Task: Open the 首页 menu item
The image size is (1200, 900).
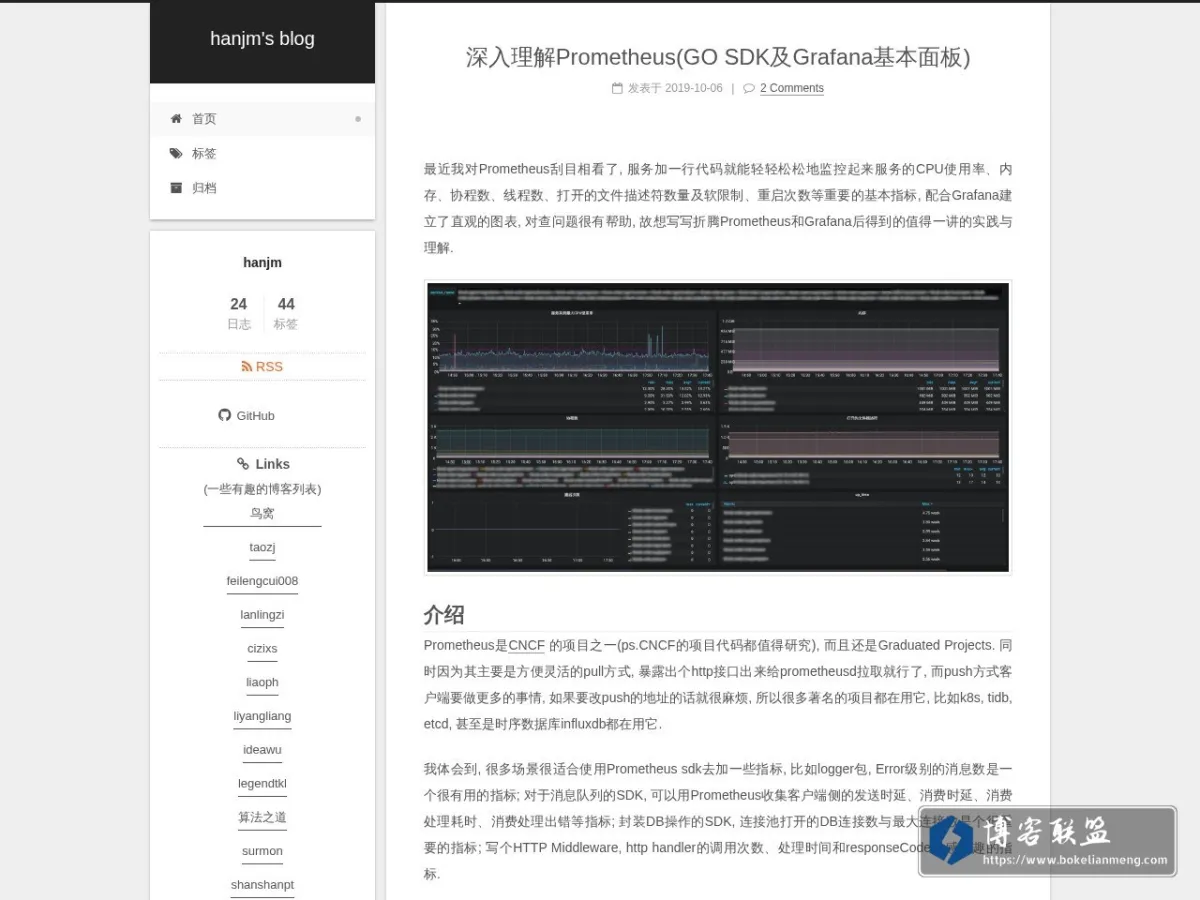Action: pos(262,118)
